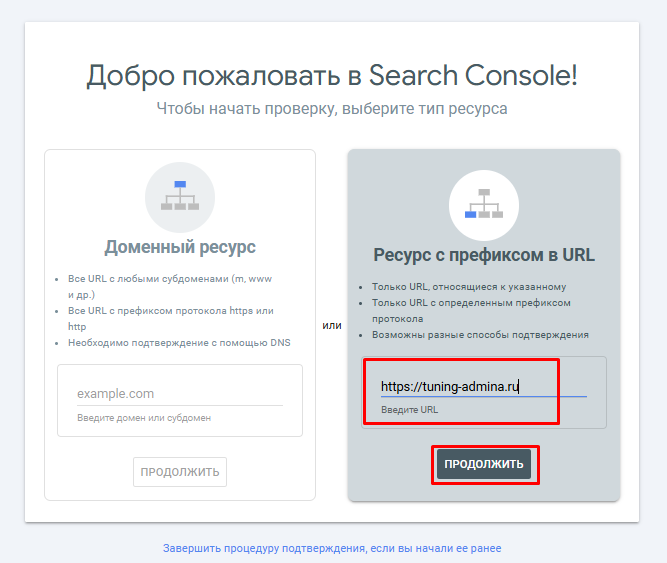667x563 pixels.
Task: Click the 'Возможны разные способы подтверждения' bullet
Action: coord(480,335)
